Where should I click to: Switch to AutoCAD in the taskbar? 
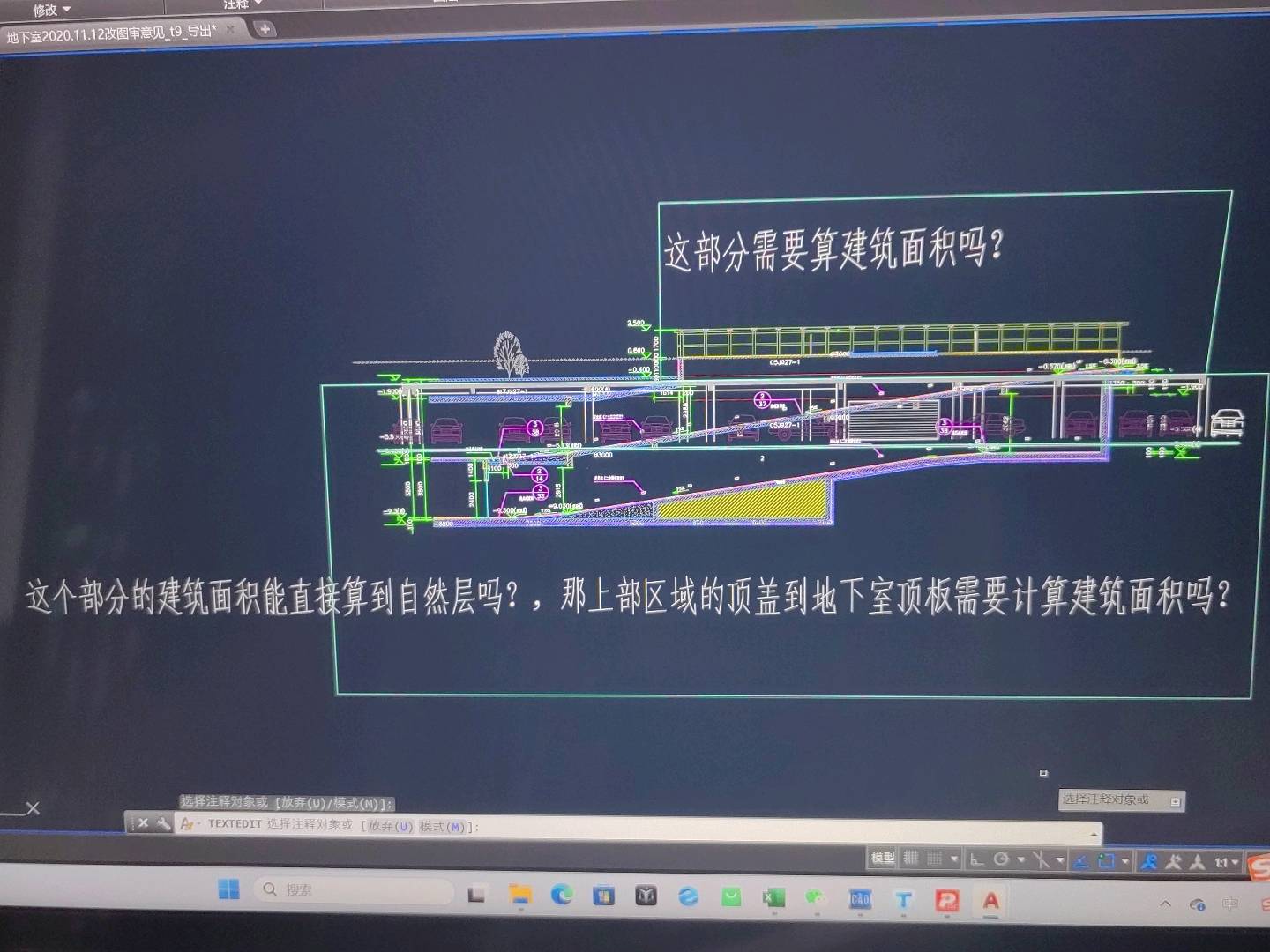990,901
